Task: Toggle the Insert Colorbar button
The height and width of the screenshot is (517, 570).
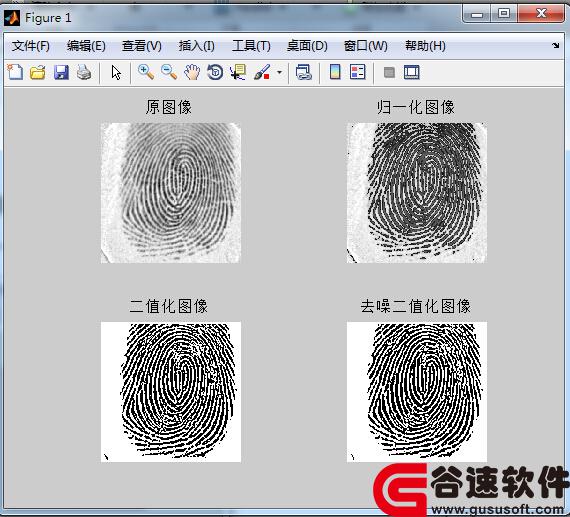Action: point(335,72)
